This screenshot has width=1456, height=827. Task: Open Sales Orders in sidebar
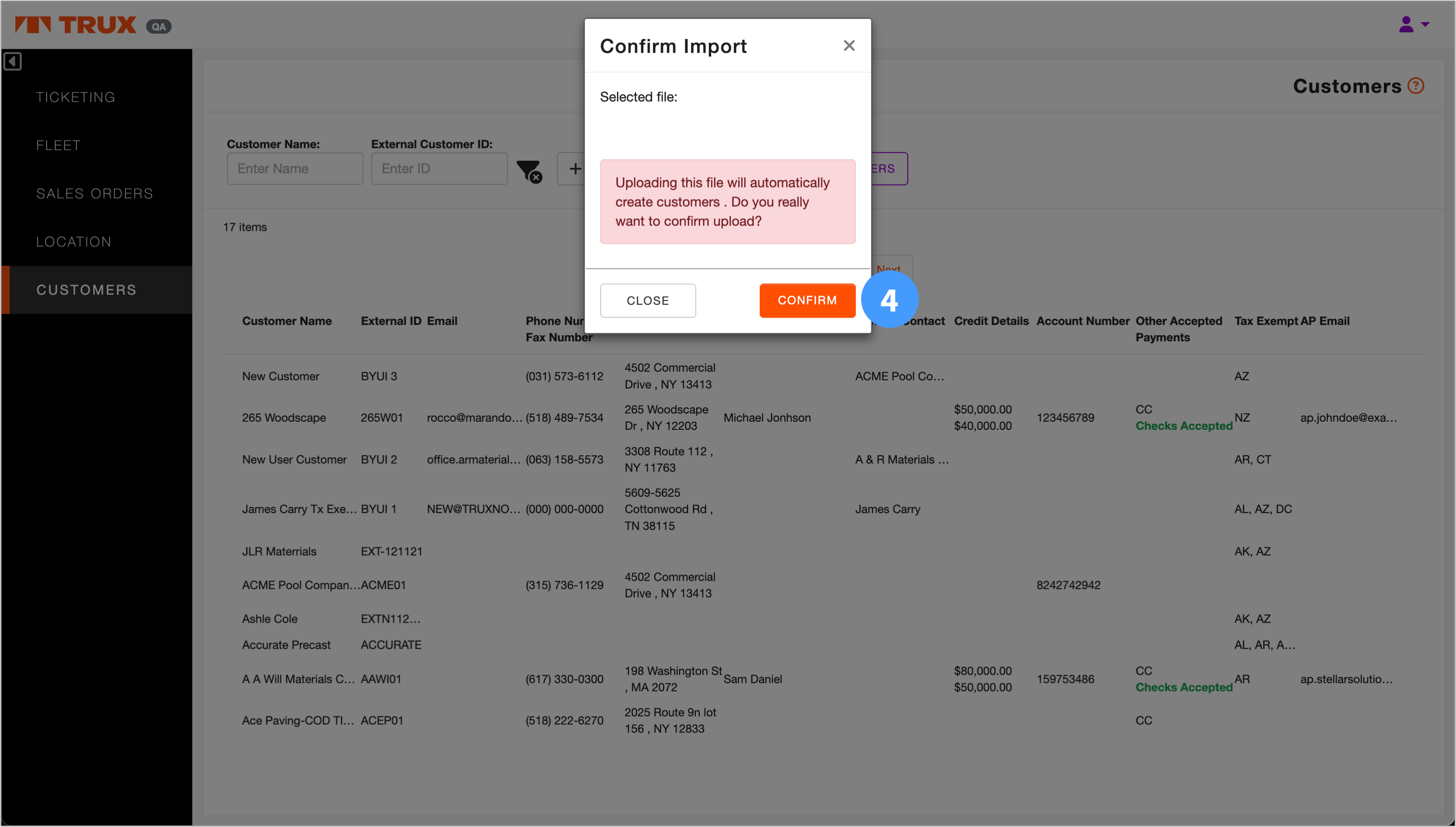pos(94,194)
